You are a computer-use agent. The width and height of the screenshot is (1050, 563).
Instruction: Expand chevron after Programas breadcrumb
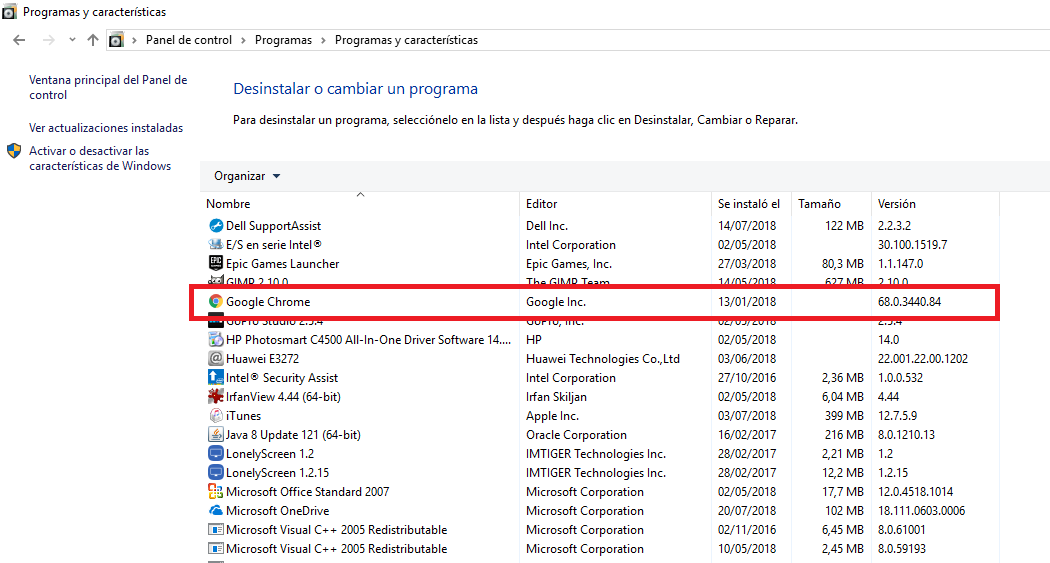[x=323, y=40]
